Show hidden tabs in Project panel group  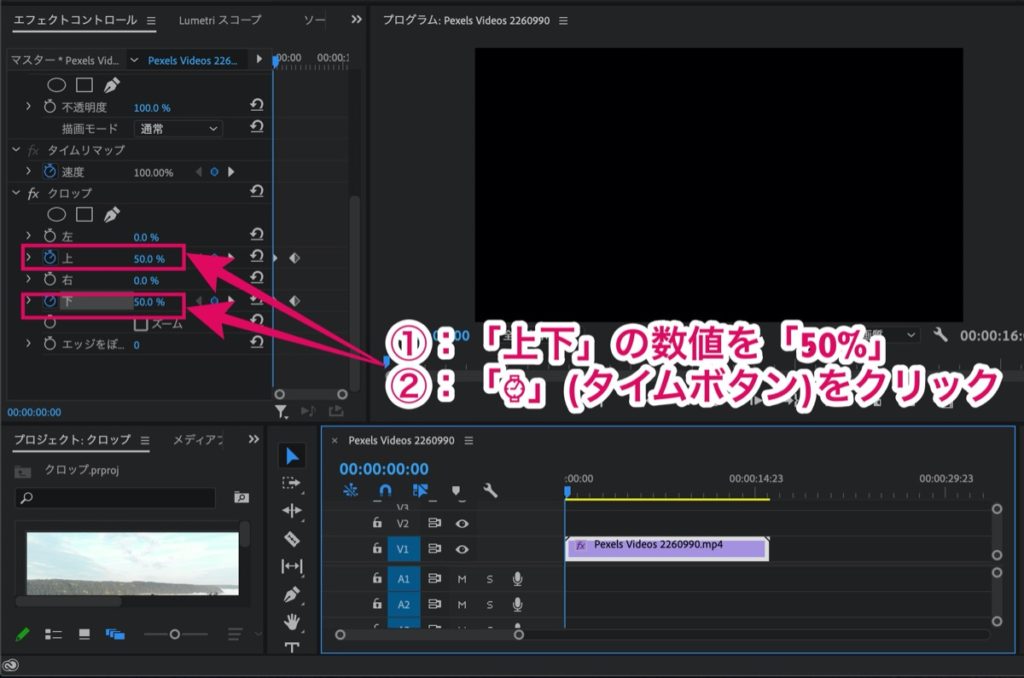pyautogui.click(x=253, y=440)
